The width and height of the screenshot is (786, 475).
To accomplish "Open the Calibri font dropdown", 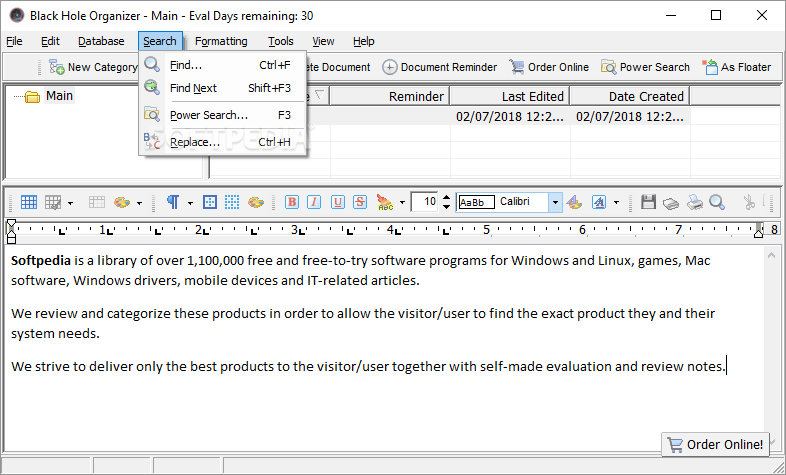I will tap(555, 202).
